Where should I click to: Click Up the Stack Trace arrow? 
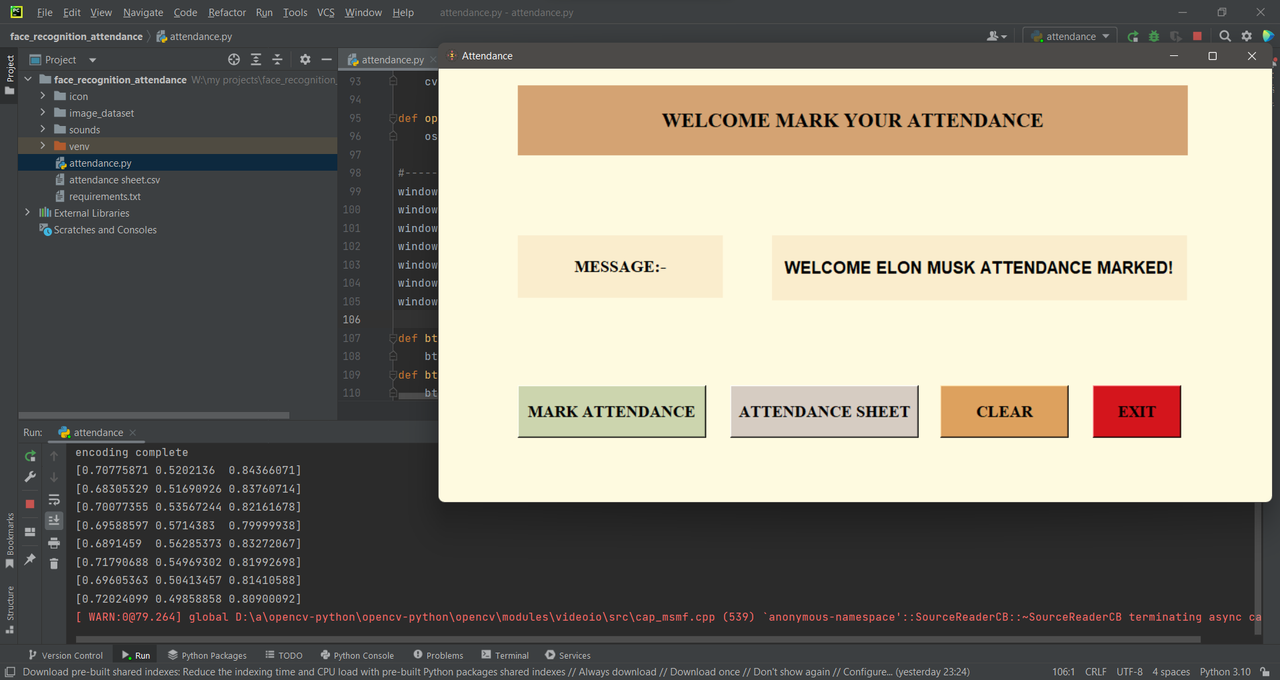[54, 456]
